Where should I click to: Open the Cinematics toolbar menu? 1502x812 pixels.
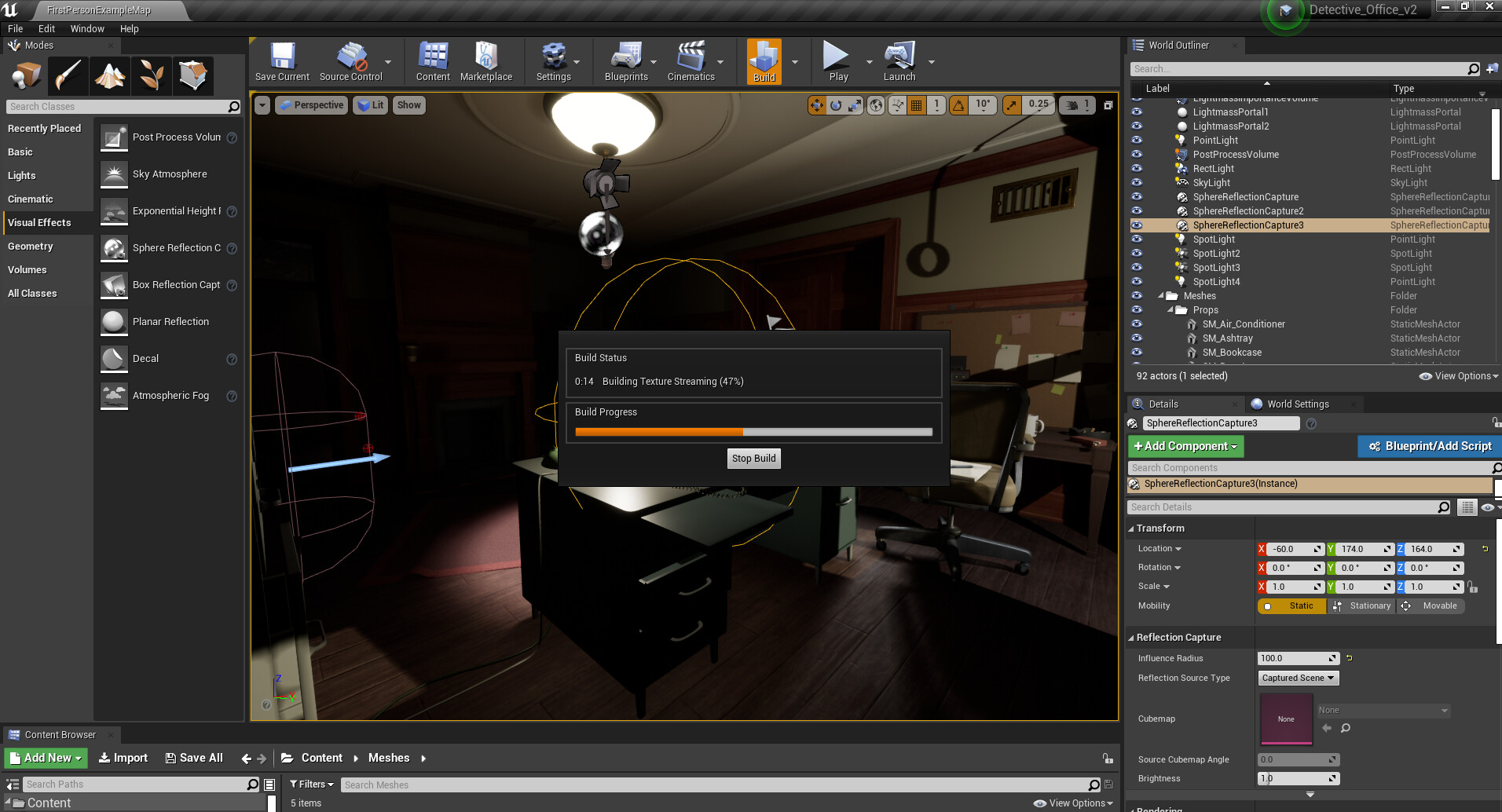coord(690,61)
